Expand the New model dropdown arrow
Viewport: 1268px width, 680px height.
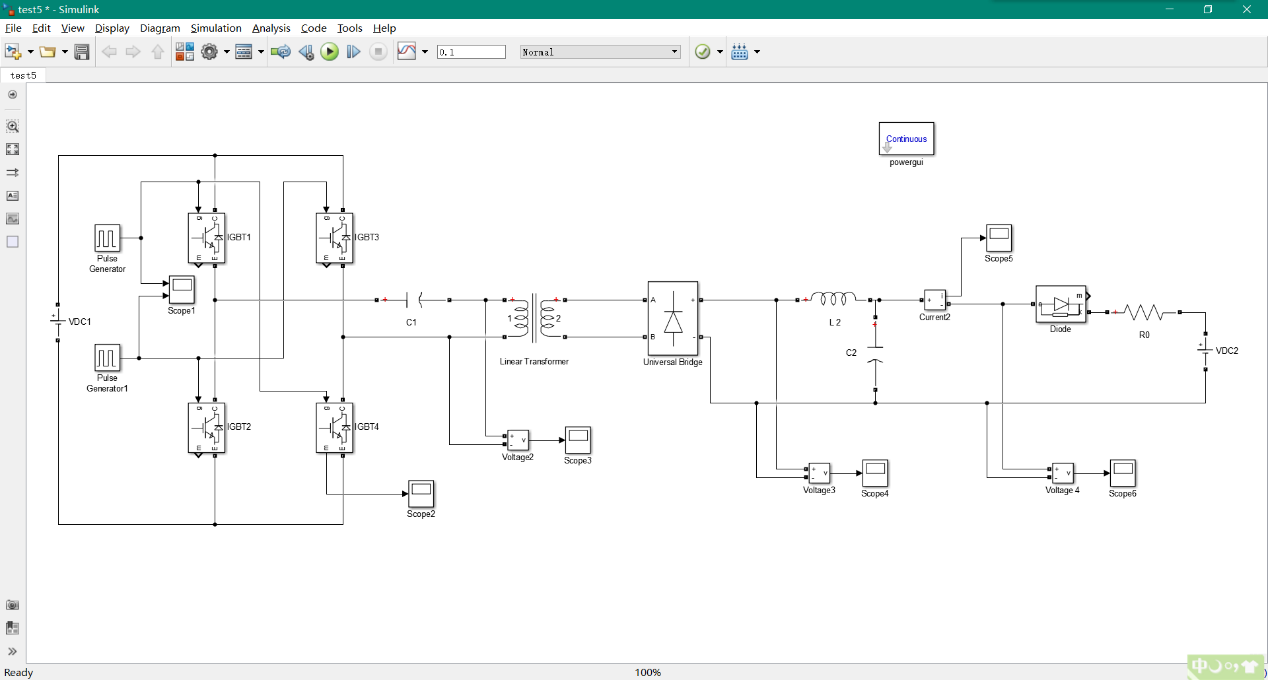click(30, 52)
